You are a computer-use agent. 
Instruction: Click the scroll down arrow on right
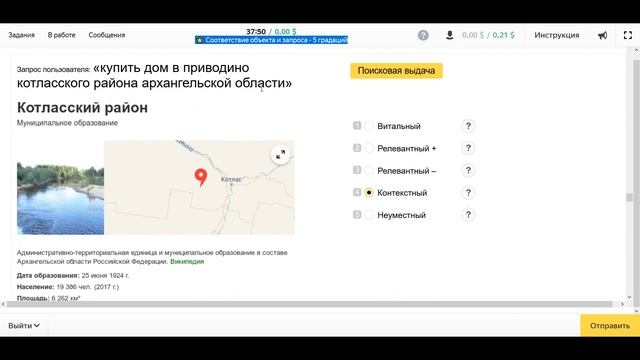click(629, 297)
